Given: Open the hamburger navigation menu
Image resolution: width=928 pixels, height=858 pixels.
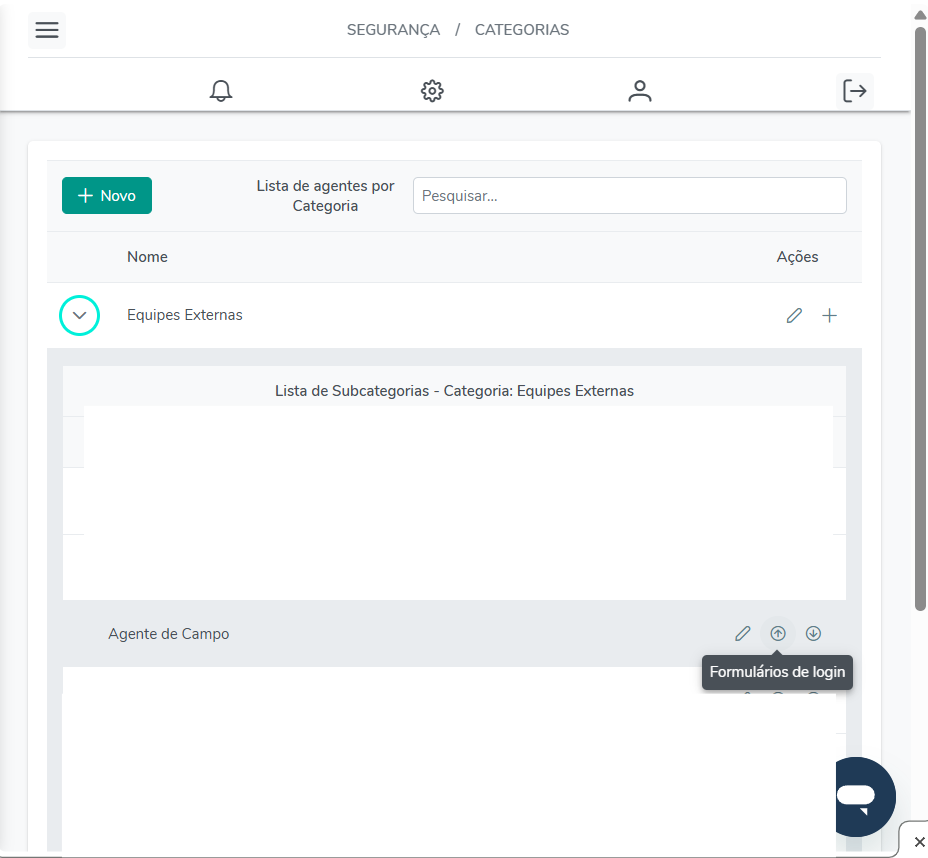Looking at the screenshot, I should (x=47, y=30).
